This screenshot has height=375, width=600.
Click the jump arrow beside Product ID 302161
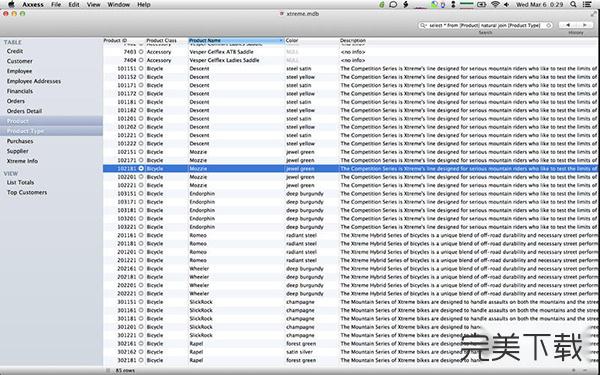tap(141, 343)
